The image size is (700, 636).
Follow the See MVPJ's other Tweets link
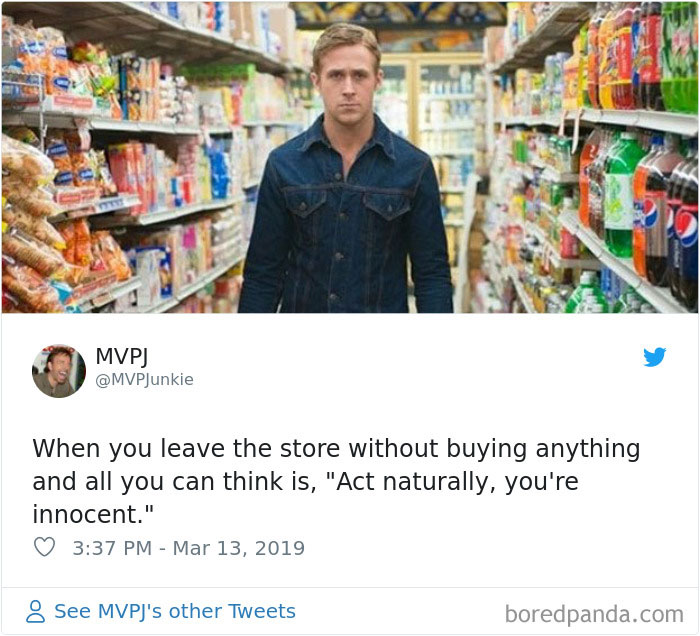coord(175,611)
